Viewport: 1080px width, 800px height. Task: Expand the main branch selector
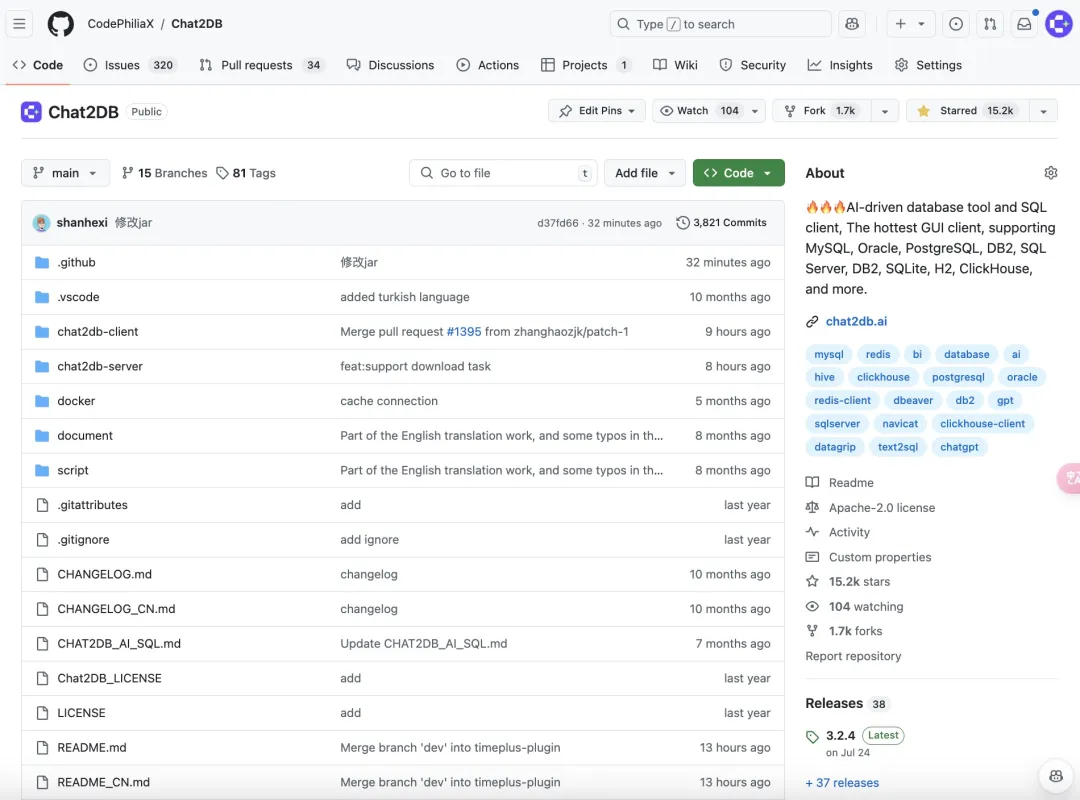point(65,173)
